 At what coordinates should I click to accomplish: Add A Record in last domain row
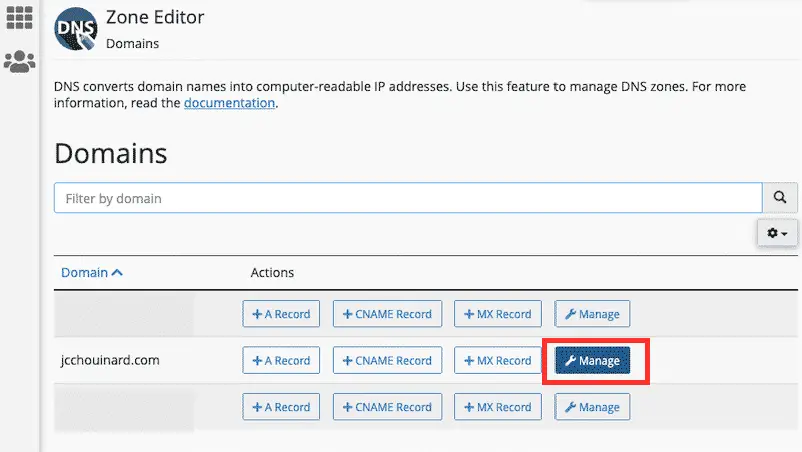[x=281, y=407]
